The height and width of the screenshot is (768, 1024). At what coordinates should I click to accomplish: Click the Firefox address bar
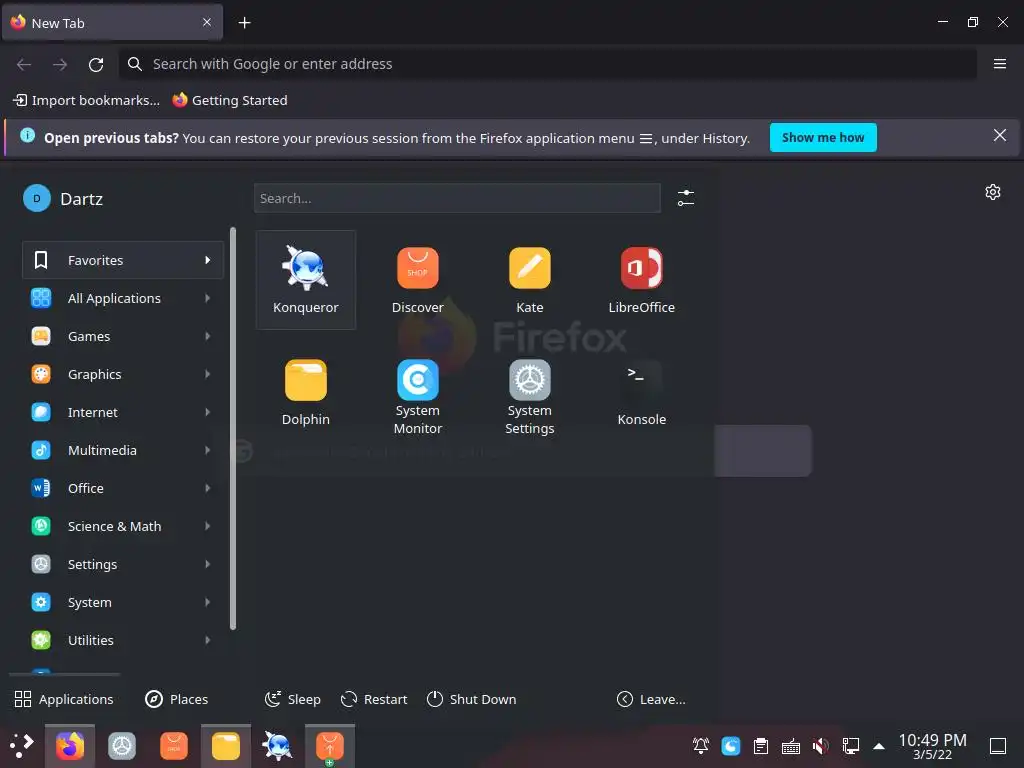[548, 64]
